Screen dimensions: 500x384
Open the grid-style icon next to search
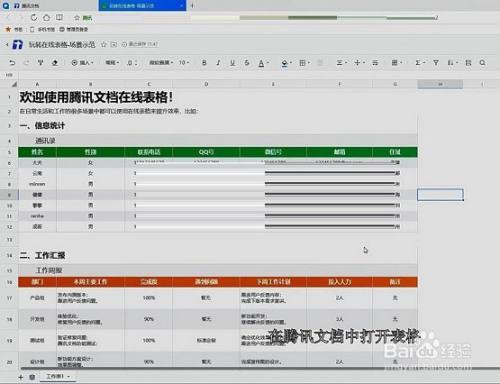click(x=468, y=63)
